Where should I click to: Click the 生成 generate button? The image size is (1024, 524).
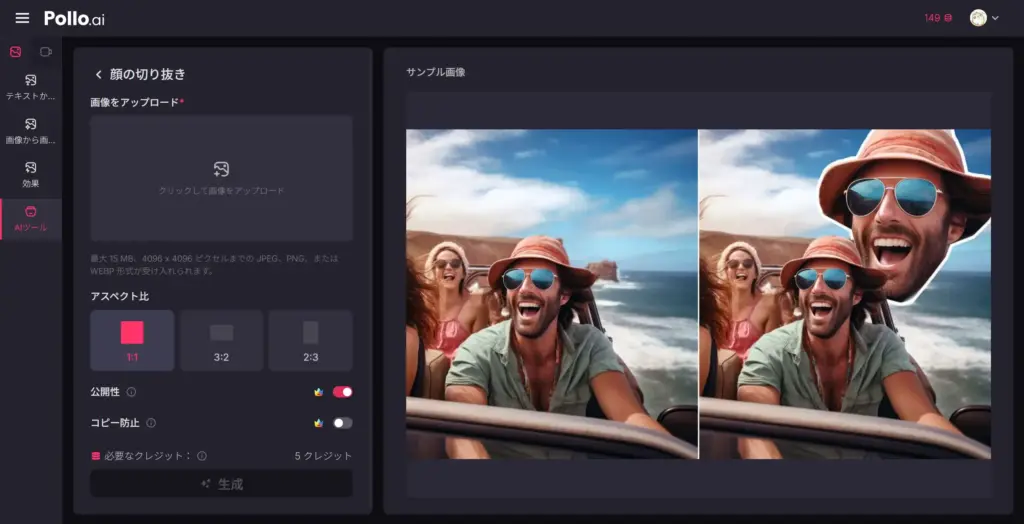click(221, 484)
